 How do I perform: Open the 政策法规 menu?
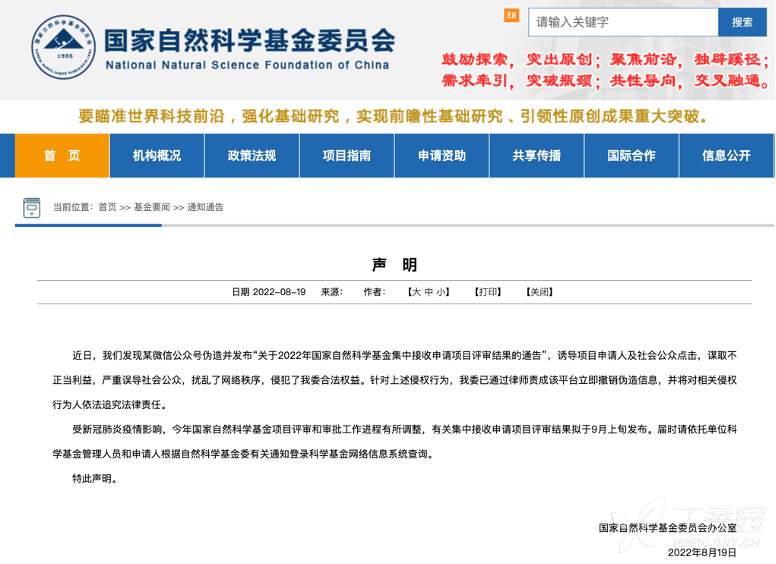[252, 156]
